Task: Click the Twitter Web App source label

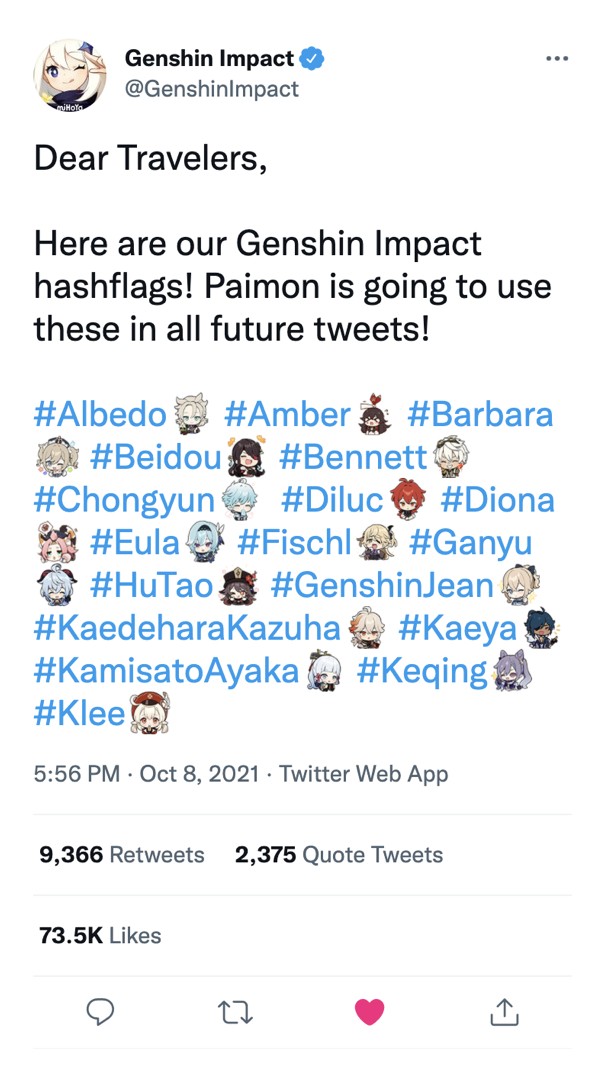Action: coord(363,773)
